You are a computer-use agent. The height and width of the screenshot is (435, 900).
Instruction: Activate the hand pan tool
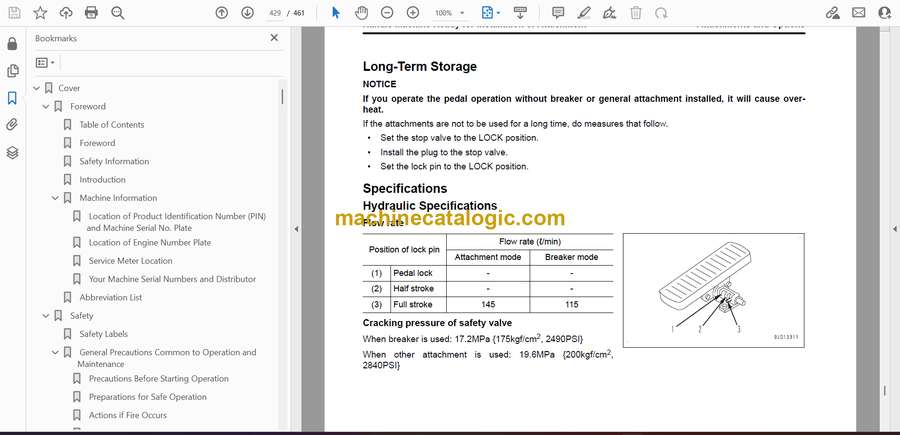[x=361, y=13]
